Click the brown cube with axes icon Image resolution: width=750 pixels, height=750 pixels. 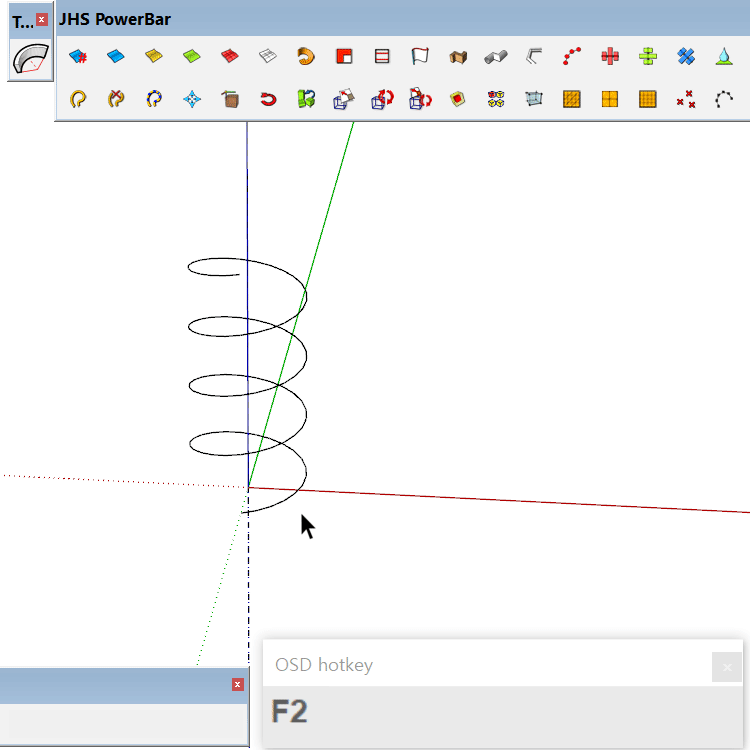pyautogui.click(x=230, y=99)
